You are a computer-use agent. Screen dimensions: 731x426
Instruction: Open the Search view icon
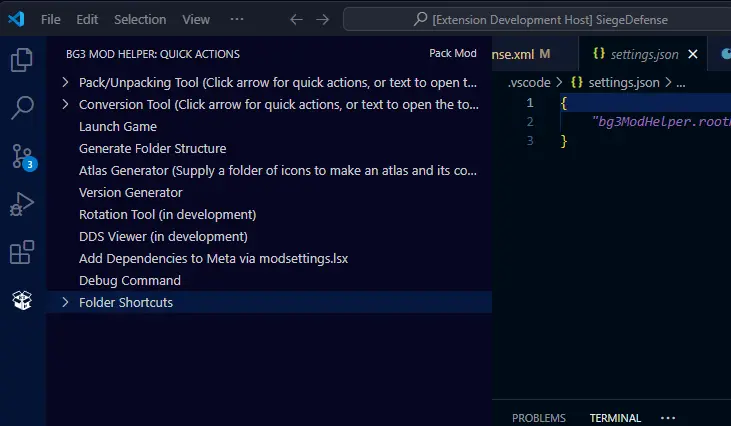pos(22,108)
